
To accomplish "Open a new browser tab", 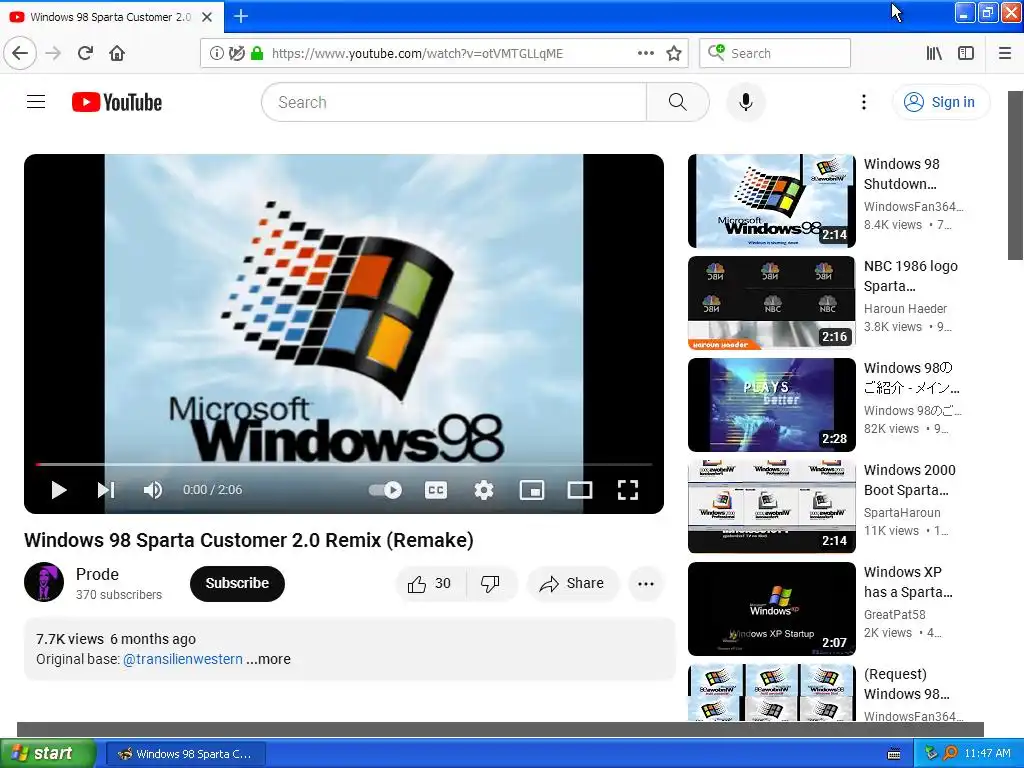I will pos(241,16).
